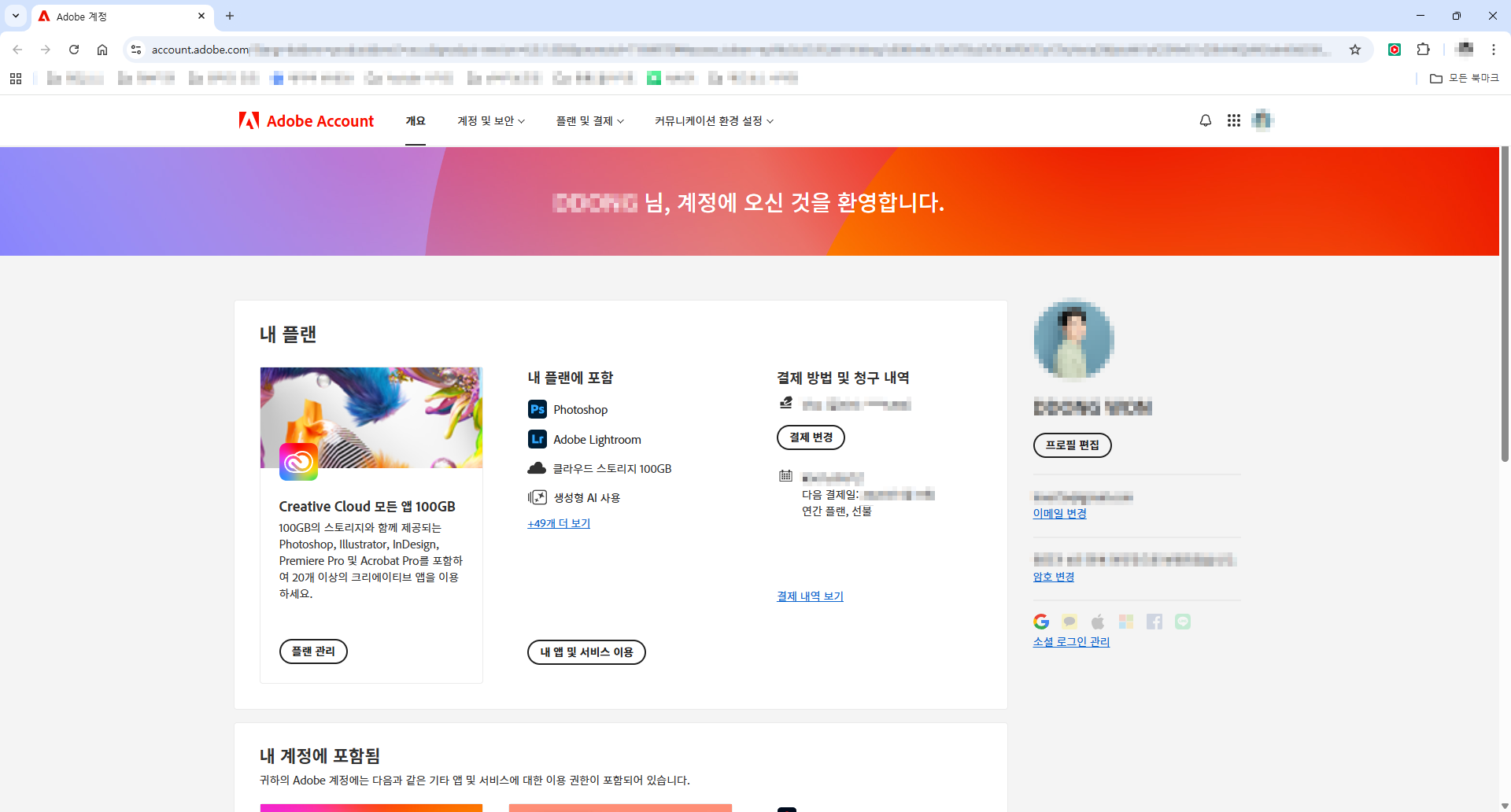Viewport: 1511px width, 812px height.
Task: Click the 내 계정에 포함됨 heading
Action: [x=320, y=756]
